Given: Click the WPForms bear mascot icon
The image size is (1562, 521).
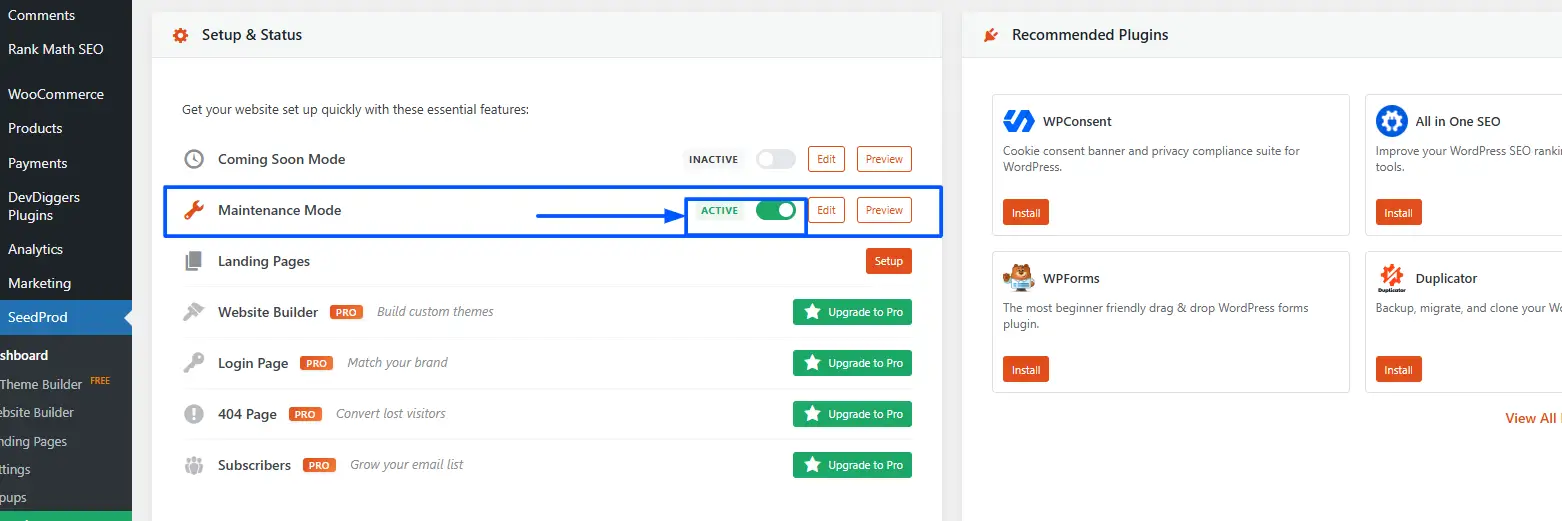Looking at the screenshot, I should click(1018, 278).
